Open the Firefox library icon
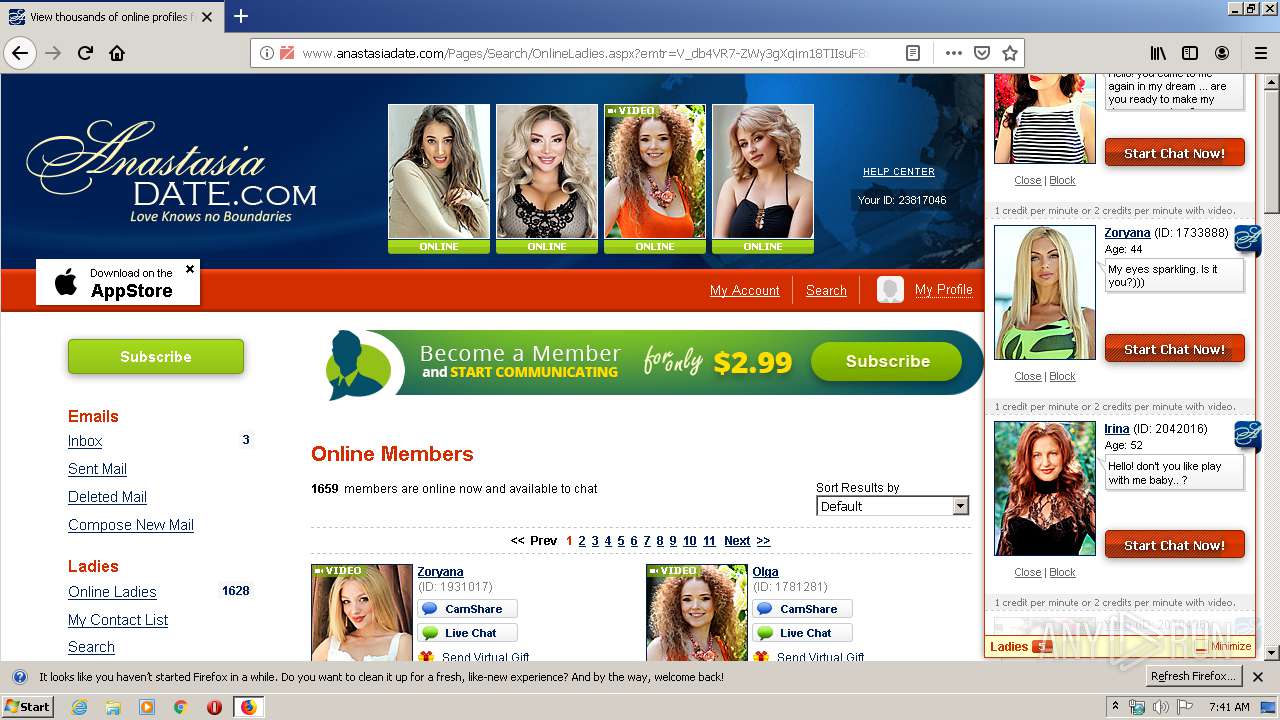Viewport: 1280px width, 720px height. click(1158, 53)
